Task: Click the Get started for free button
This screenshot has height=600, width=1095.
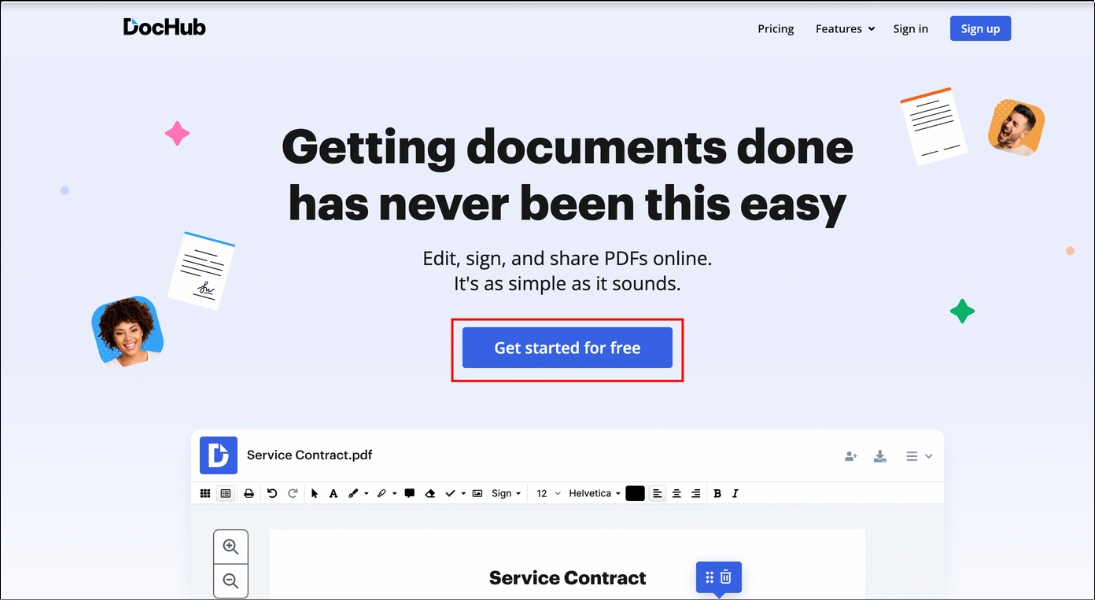Action: point(567,347)
